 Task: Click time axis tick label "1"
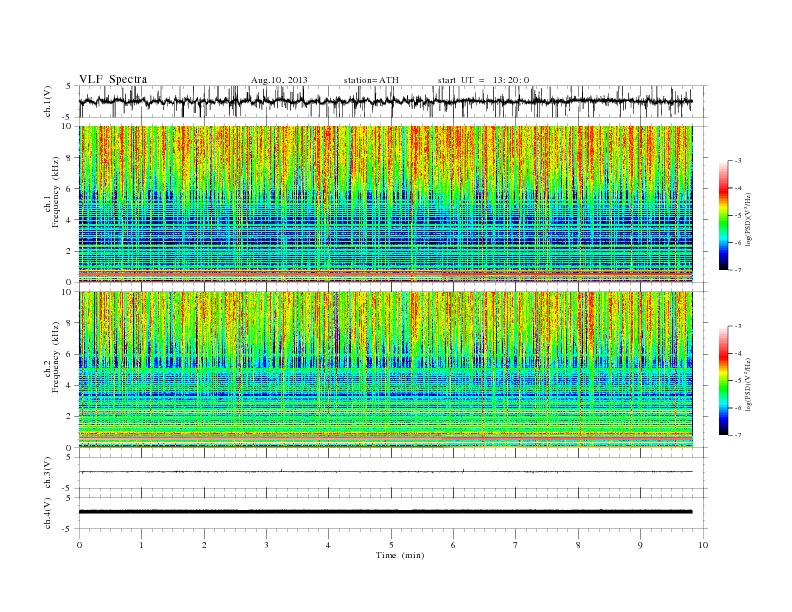[x=141, y=545]
